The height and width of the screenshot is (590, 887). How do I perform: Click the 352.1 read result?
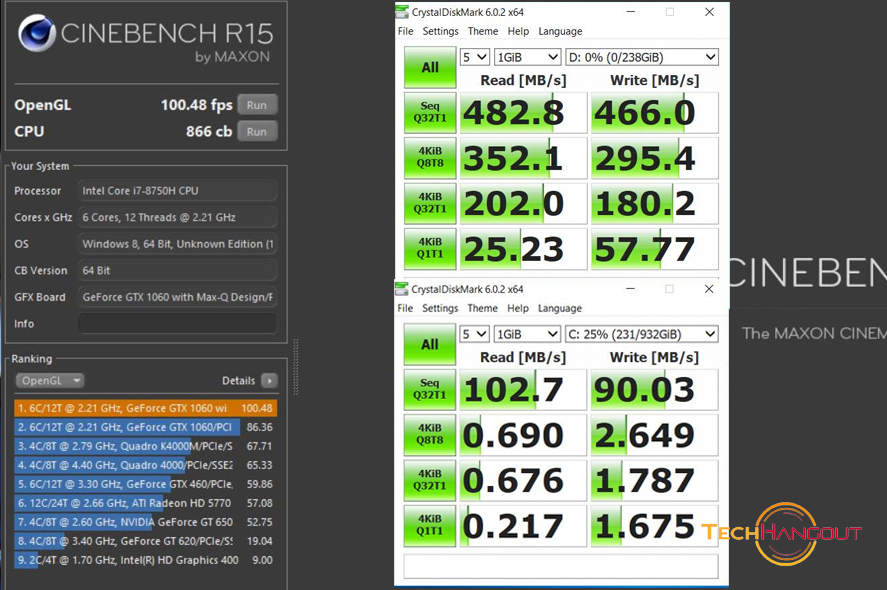523,158
